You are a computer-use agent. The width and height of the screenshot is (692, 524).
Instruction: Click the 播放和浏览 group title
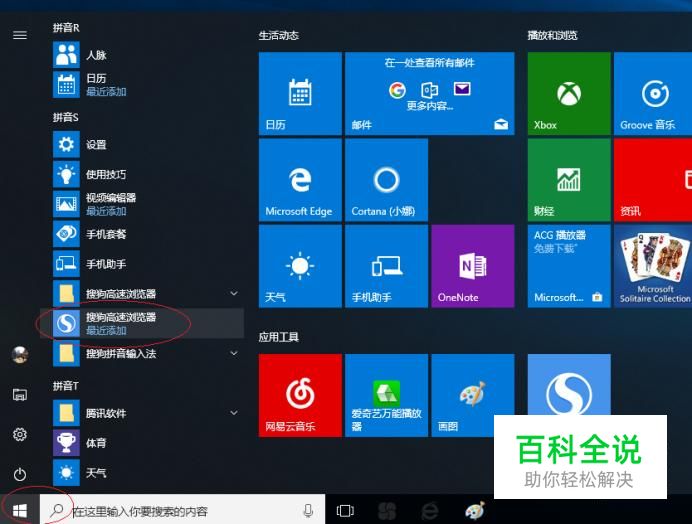pos(553,35)
